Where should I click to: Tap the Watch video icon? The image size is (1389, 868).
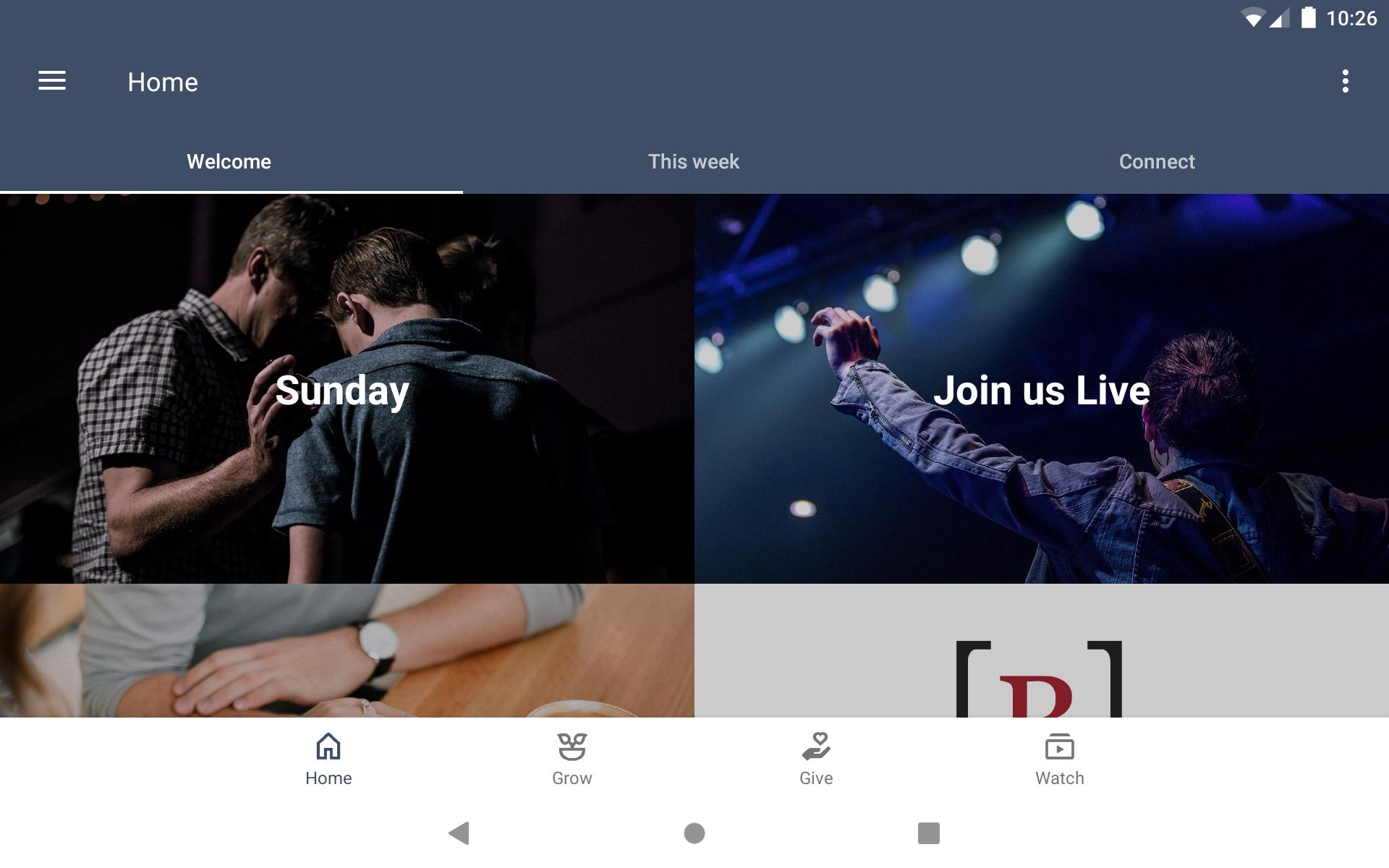pyautogui.click(x=1059, y=746)
